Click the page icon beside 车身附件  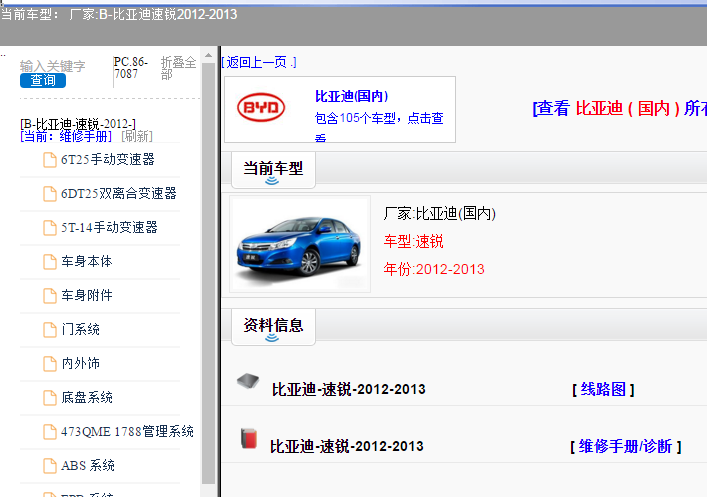click(x=50, y=296)
